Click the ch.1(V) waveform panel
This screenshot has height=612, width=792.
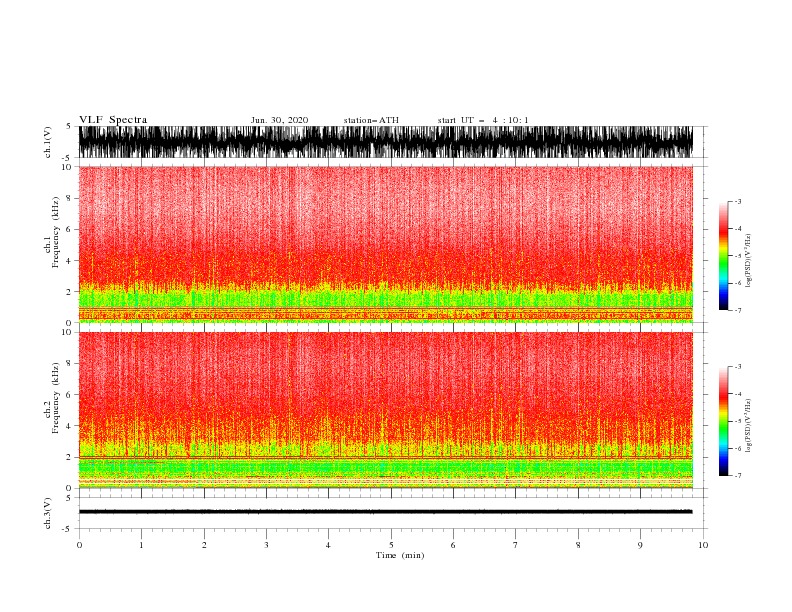(x=386, y=142)
